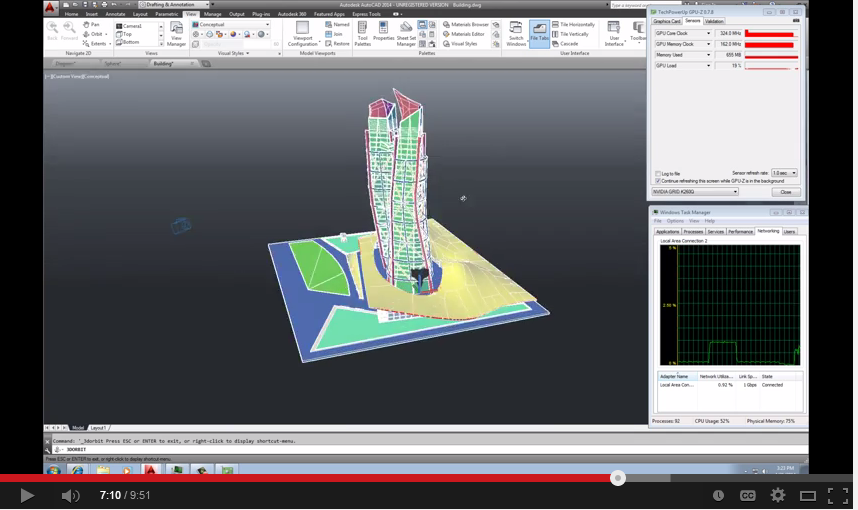Enable the Log to file checkbox

click(x=658, y=173)
